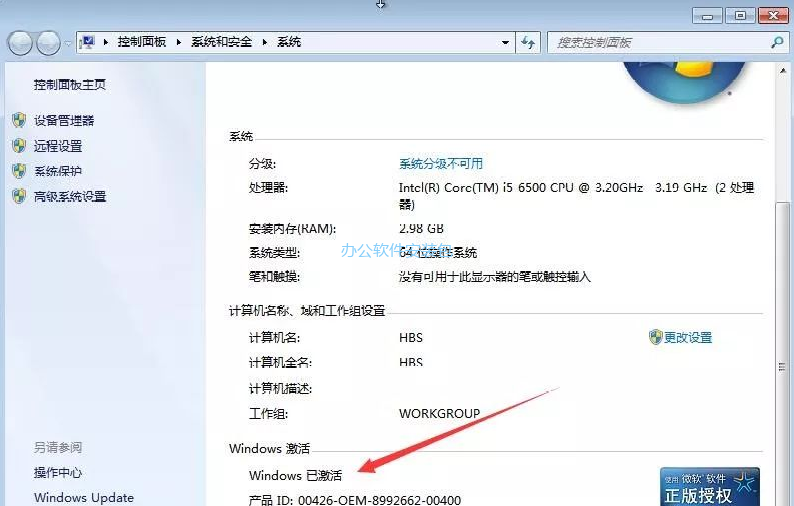Image resolution: width=794 pixels, height=506 pixels.
Task: Select Windows 已激活 status text
Action: 295,476
